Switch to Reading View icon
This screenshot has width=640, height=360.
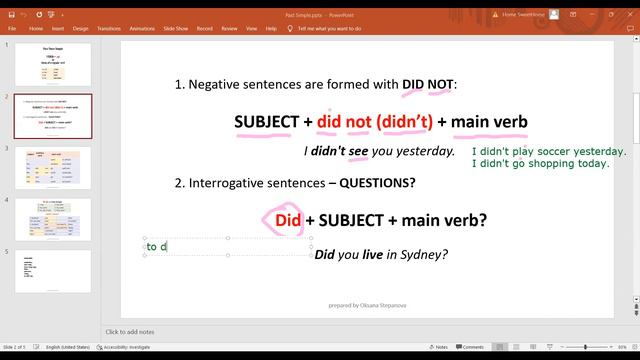tap(533, 347)
